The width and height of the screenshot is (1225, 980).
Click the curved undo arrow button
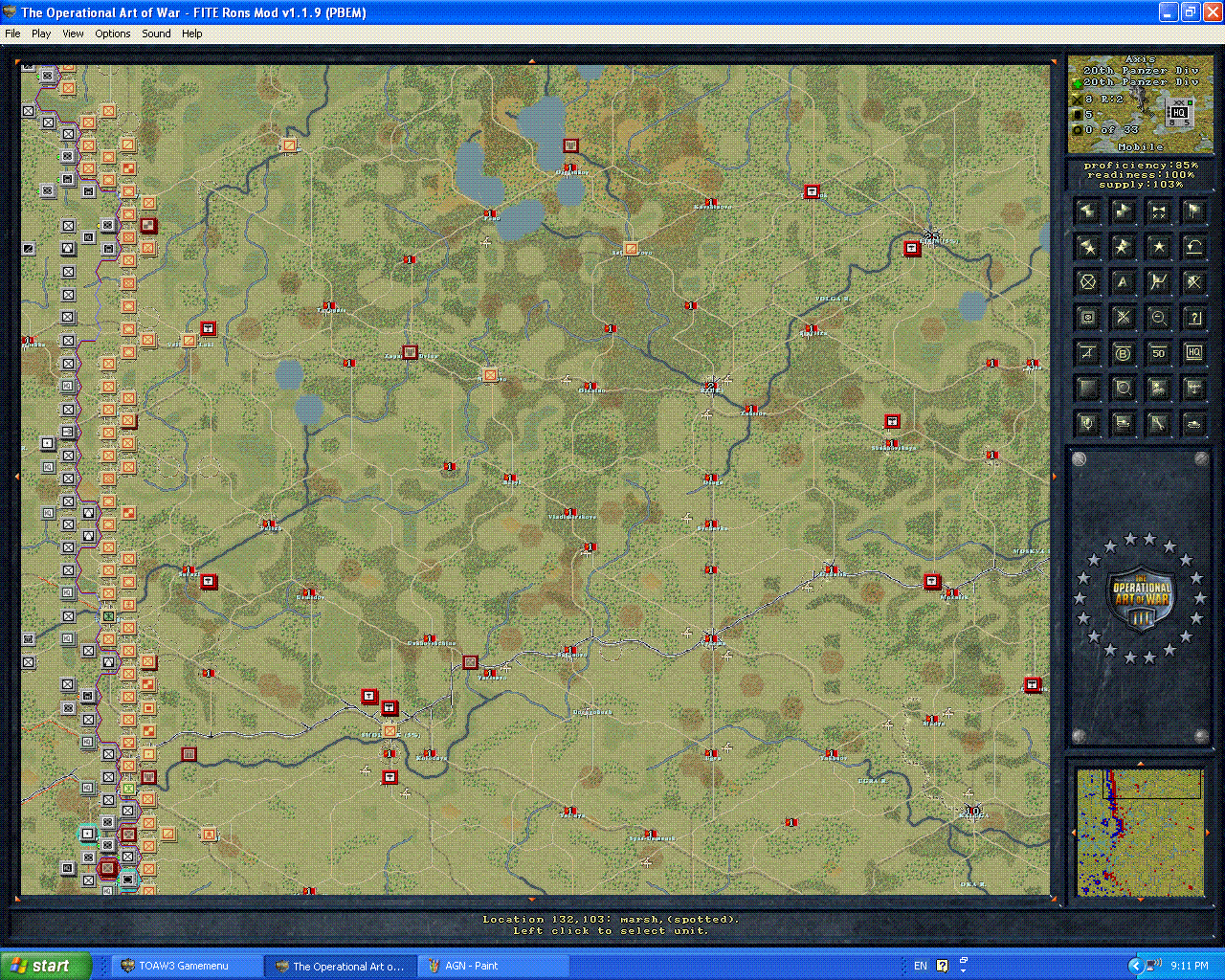click(1193, 247)
